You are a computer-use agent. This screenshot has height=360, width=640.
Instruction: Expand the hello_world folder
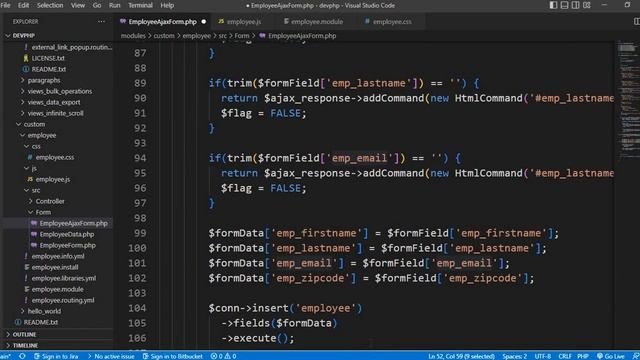tap(44, 311)
